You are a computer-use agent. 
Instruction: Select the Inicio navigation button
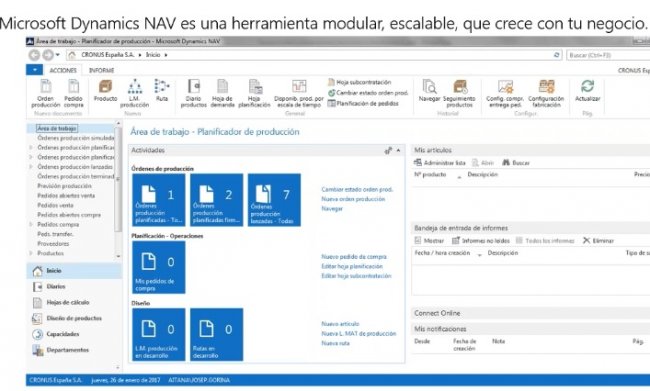(x=74, y=271)
